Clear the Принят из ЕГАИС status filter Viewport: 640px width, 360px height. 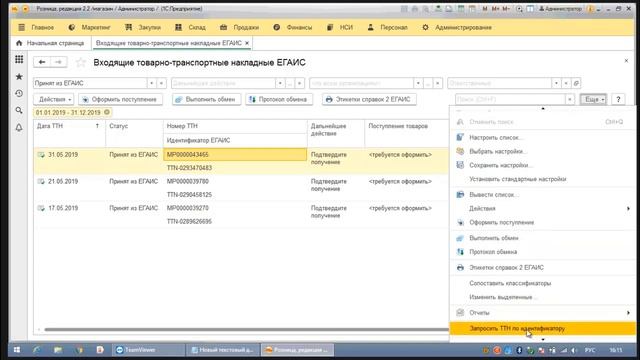pos(162,83)
